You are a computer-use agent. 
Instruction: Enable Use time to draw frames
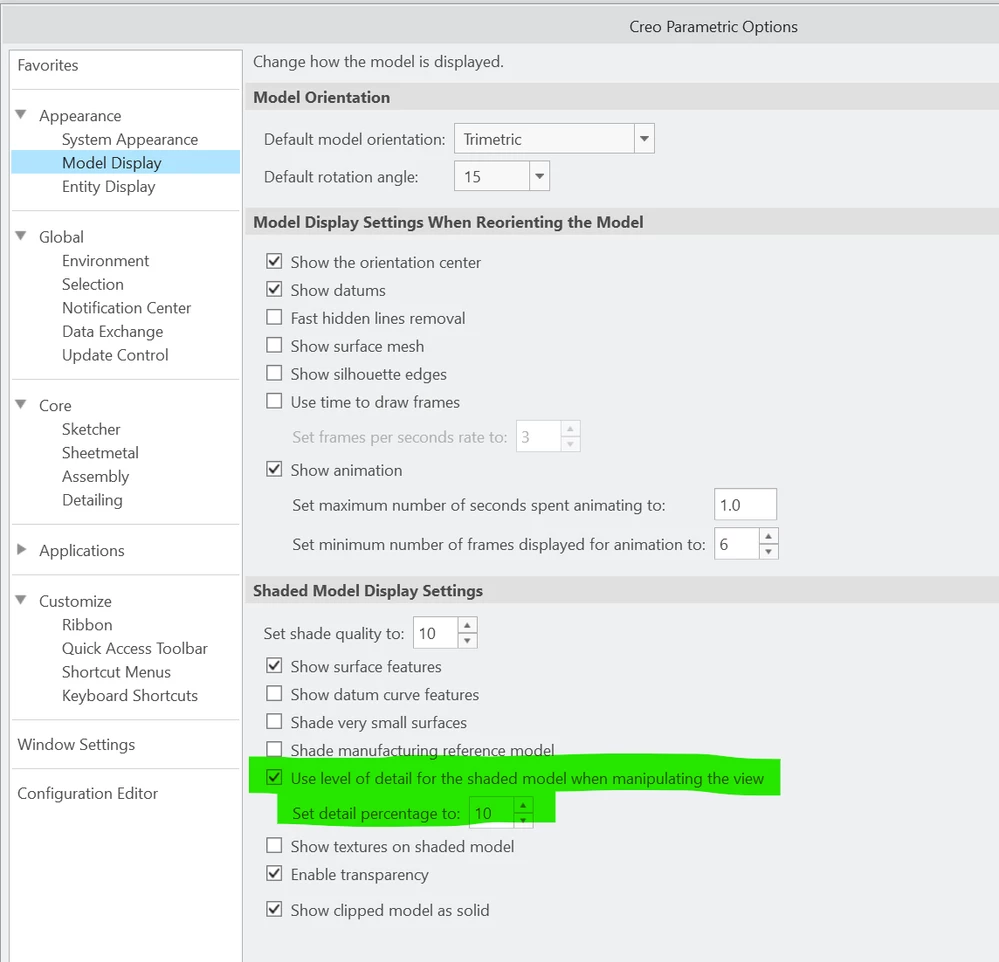click(x=274, y=401)
